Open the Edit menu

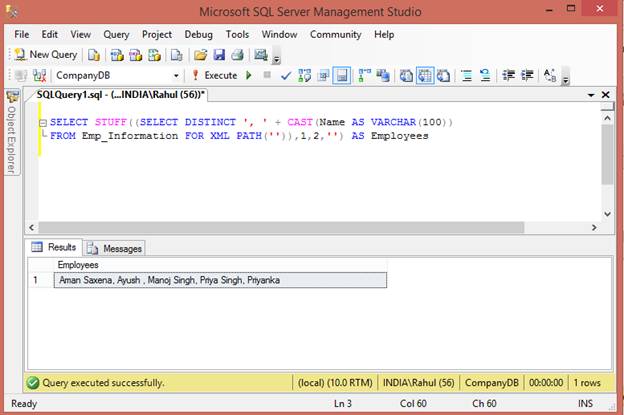coord(50,35)
